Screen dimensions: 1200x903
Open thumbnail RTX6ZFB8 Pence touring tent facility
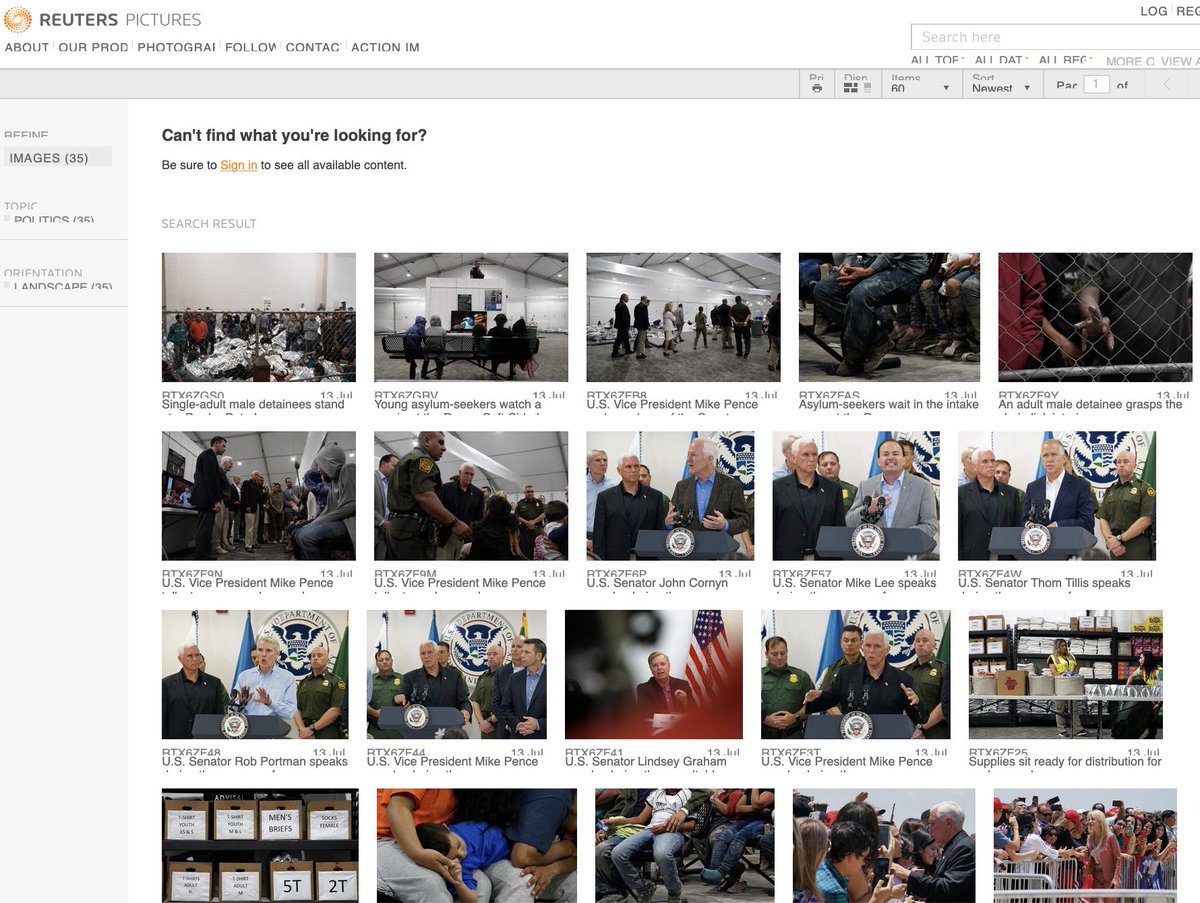[x=683, y=317]
